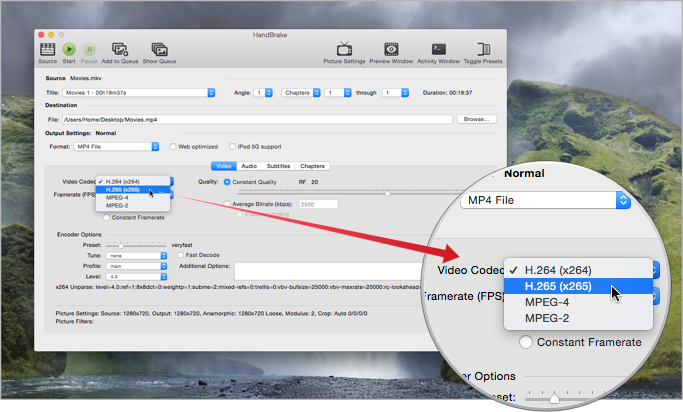Open the Activity Window
This screenshot has width=683, height=412.
(x=438, y=49)
